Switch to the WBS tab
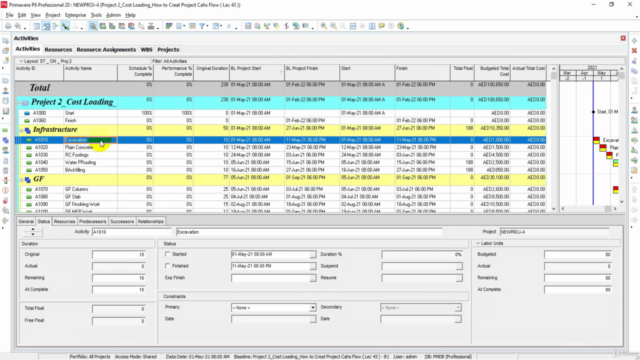The height and width of the screenshot is (360, 640). tap(146, 49)
